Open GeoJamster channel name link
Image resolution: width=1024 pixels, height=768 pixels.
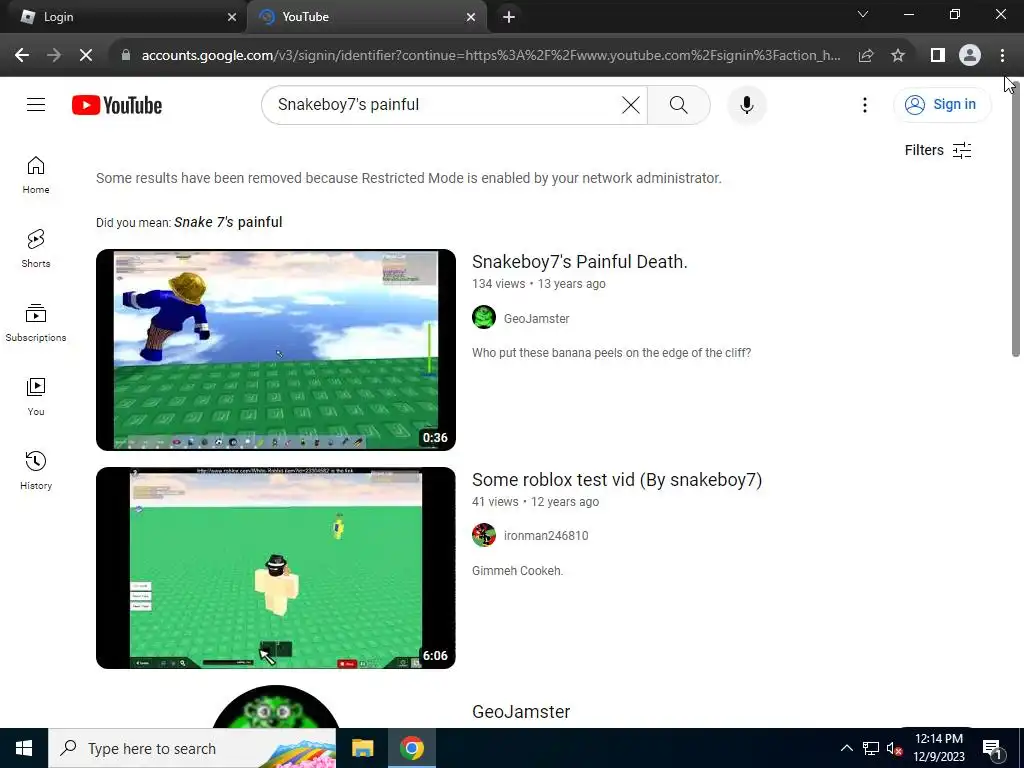click(536, 319)
